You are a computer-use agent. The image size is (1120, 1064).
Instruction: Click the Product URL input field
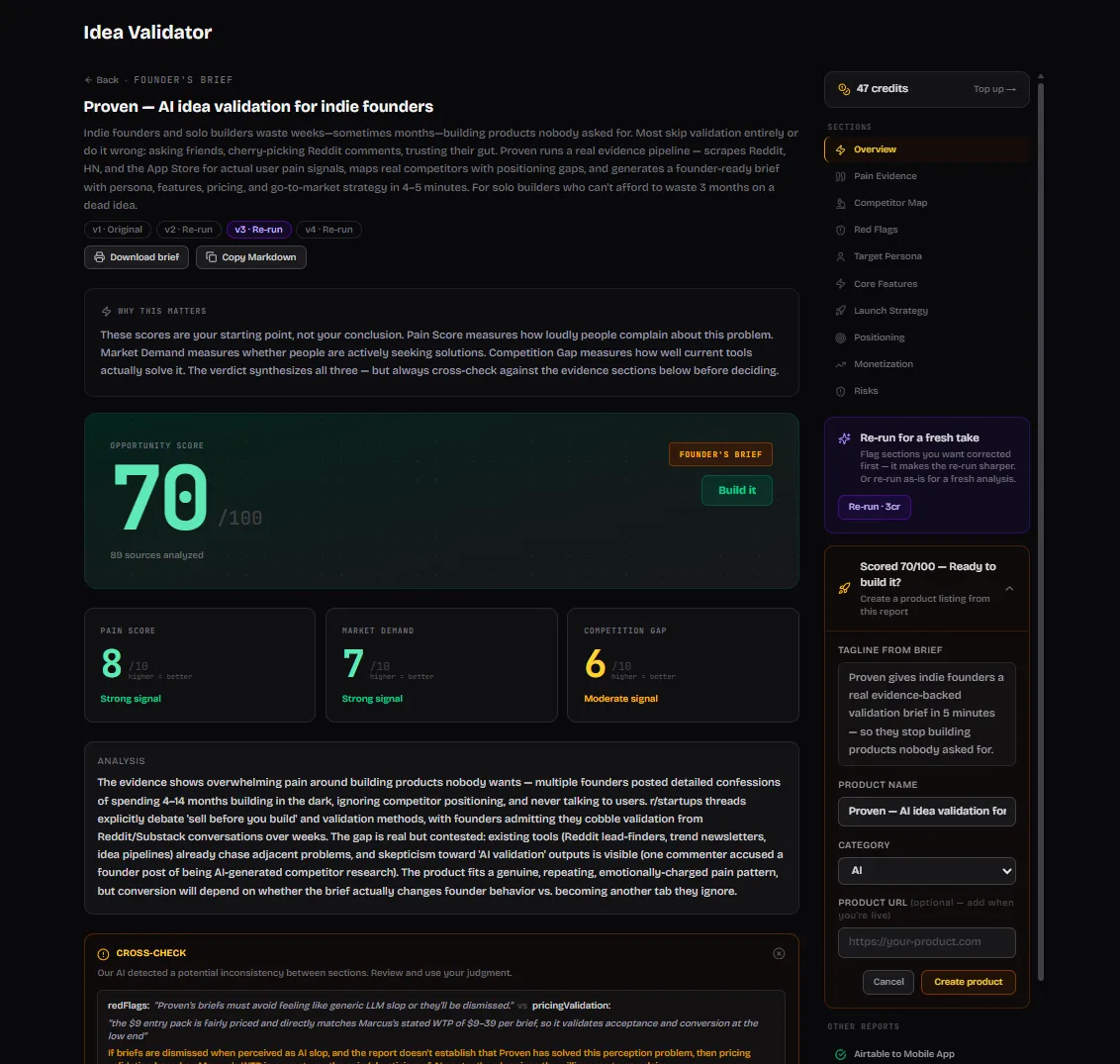pos(926,942)
